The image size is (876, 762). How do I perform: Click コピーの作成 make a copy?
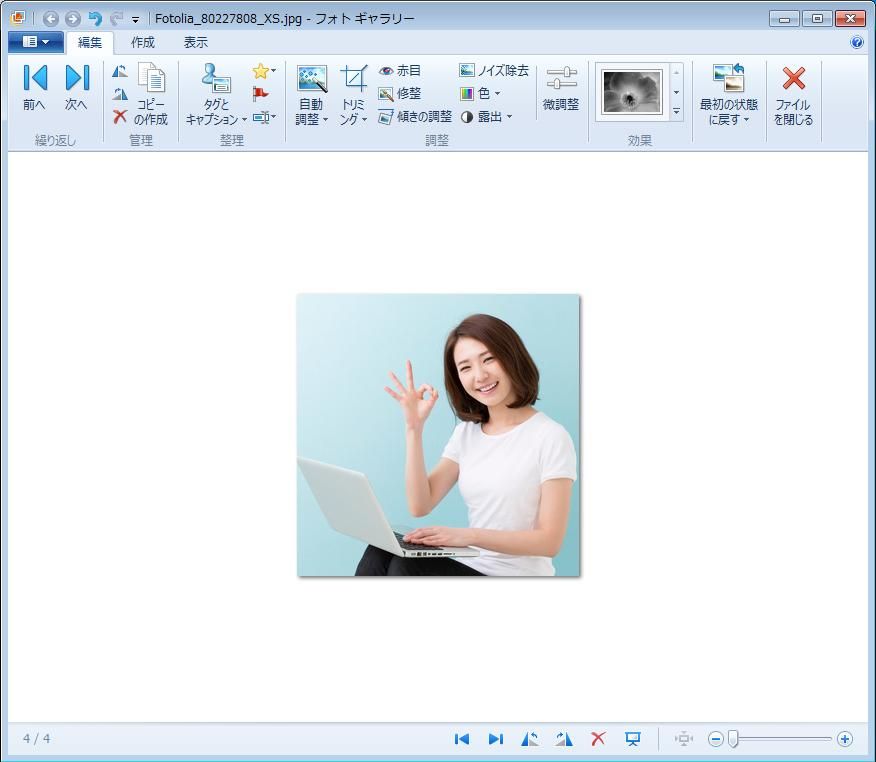point(151,95)
